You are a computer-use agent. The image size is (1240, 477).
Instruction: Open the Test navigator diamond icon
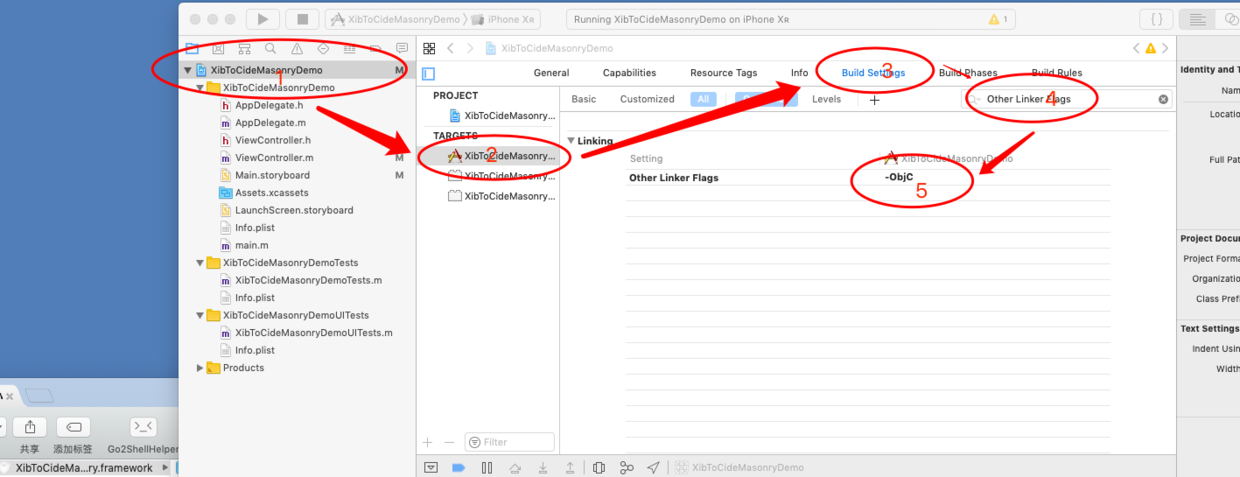click(323, 48)
